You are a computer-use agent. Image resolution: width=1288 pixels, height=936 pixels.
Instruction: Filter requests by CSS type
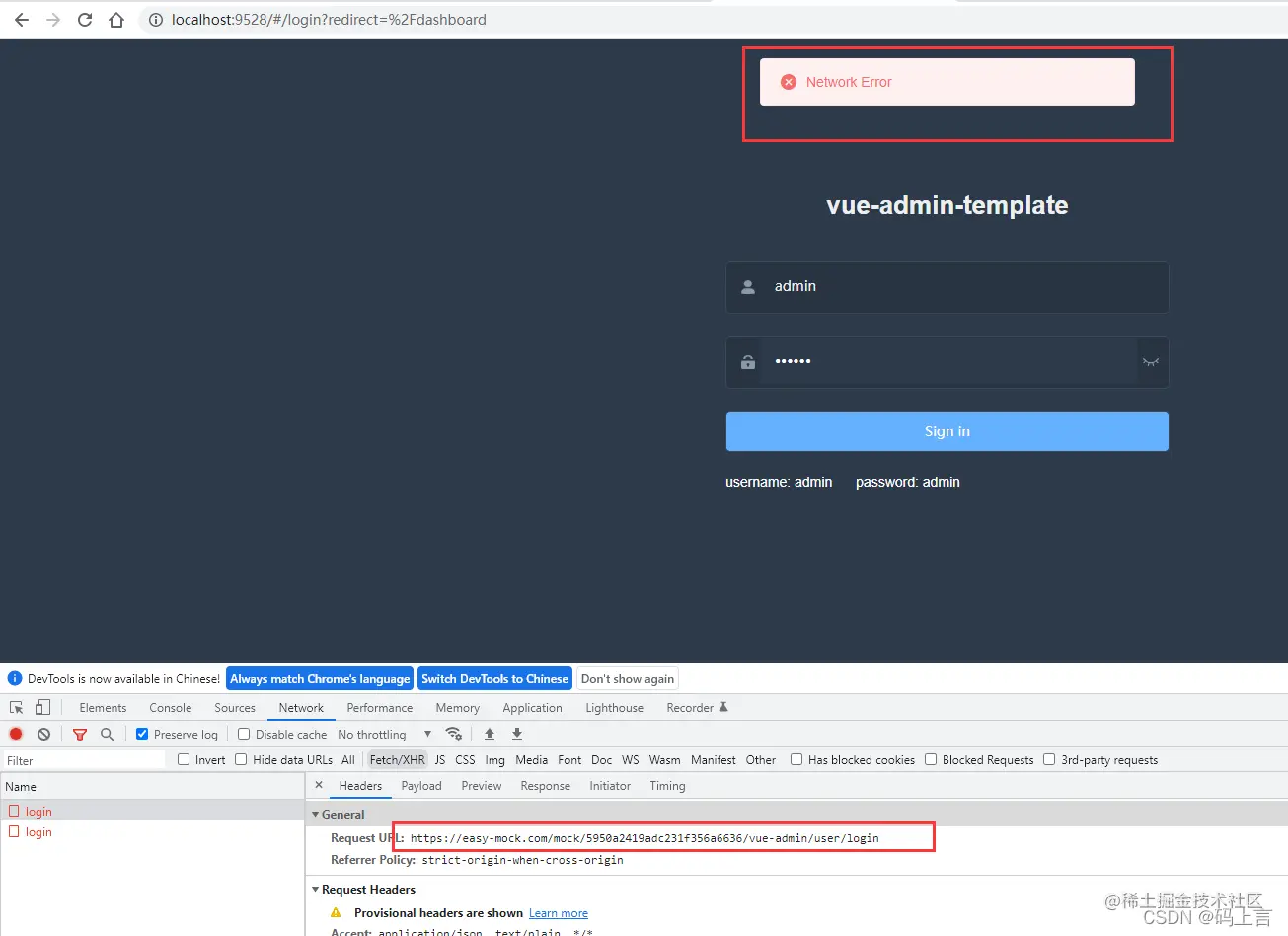tap(465, 759)
